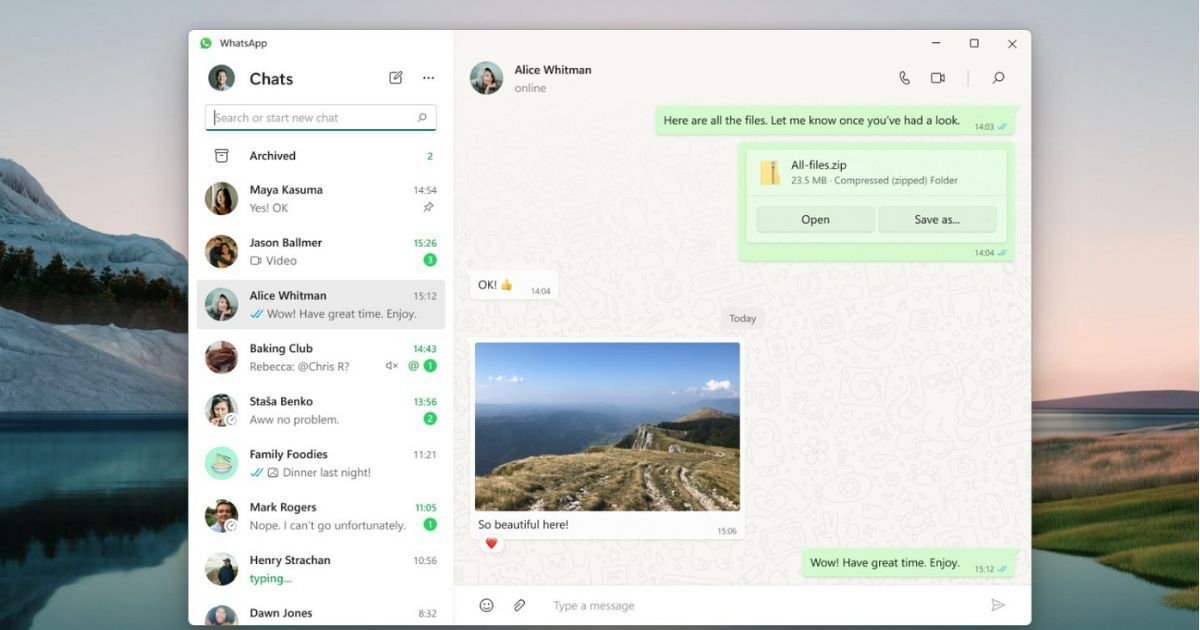This screenshot has width=1200, height=630.
Task: Click the Today date separator label
Action: tap(743, 319)
